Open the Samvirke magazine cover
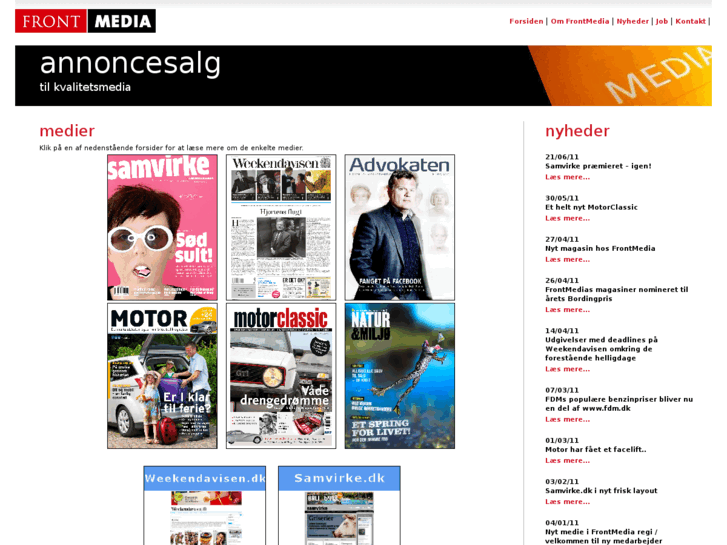The width and height of the screenshot is (727, 545). pos(162,227)
